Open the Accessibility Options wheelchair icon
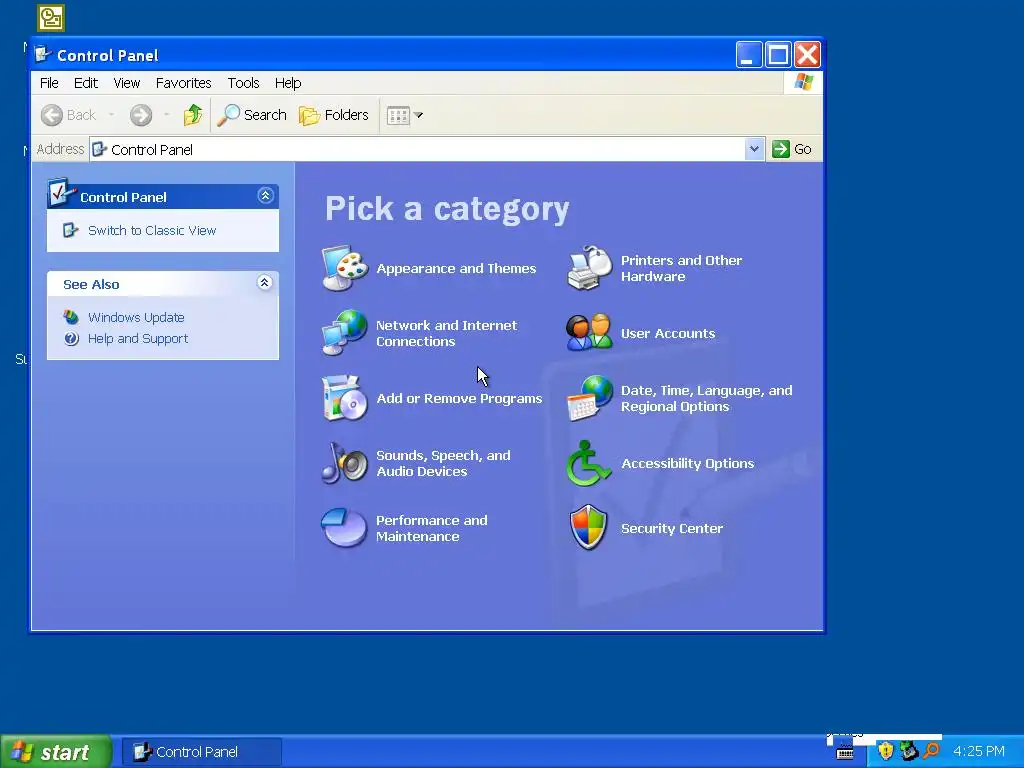Image resolution: width=1024 pixels, height=768 pixels. [x=588, y=463]
